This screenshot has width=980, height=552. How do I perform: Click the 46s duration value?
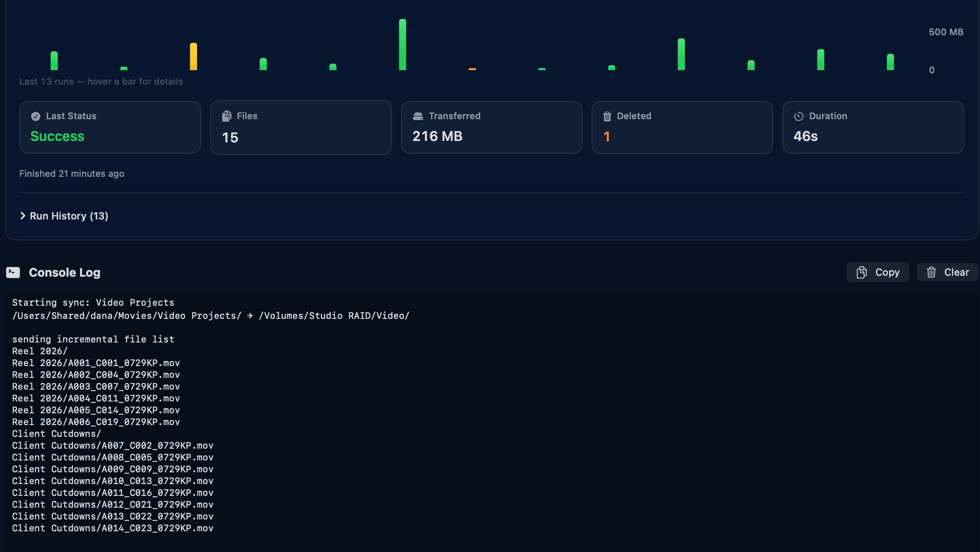point(805,136)
